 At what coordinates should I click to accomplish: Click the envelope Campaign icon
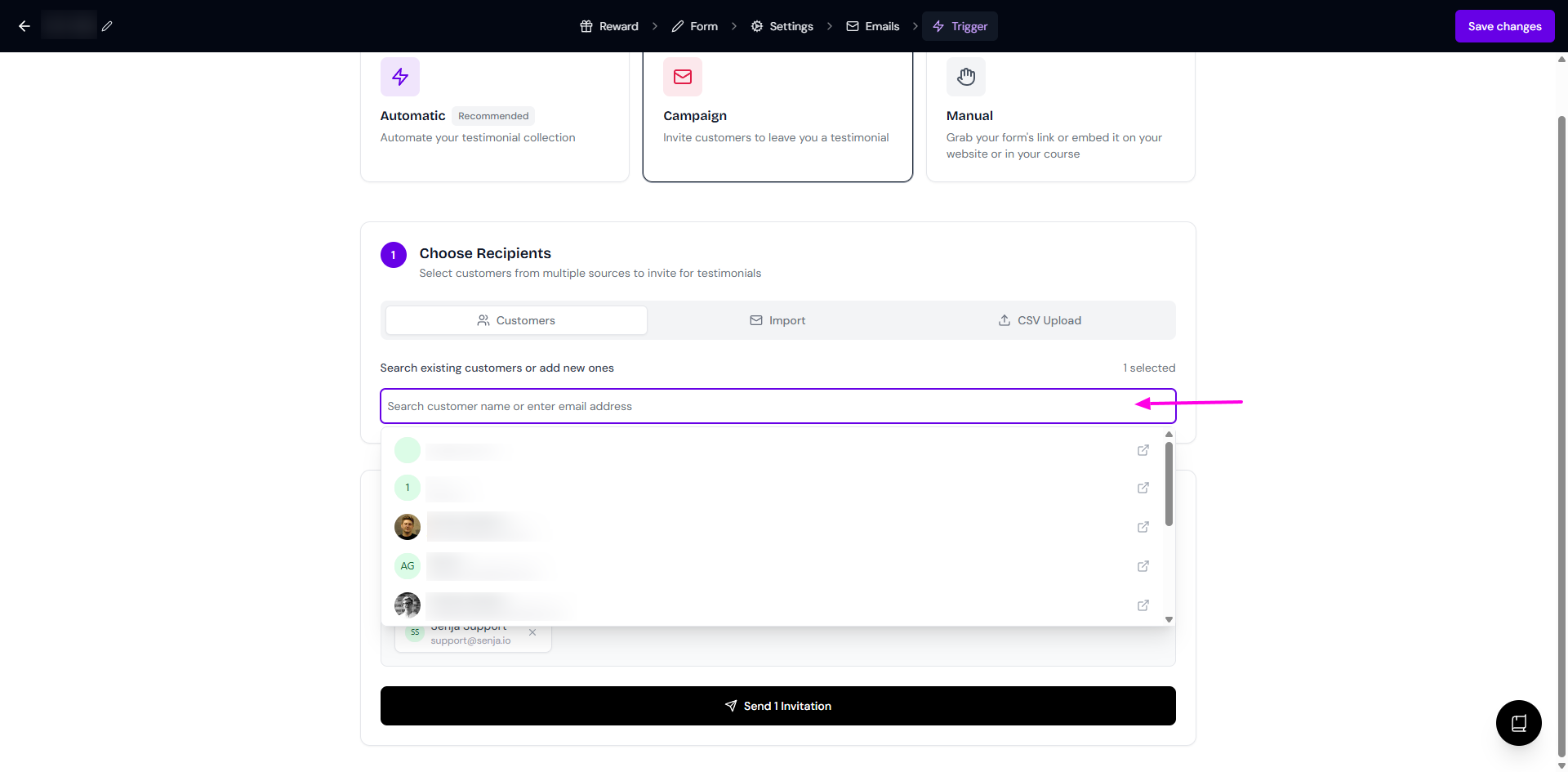[683, 77]
